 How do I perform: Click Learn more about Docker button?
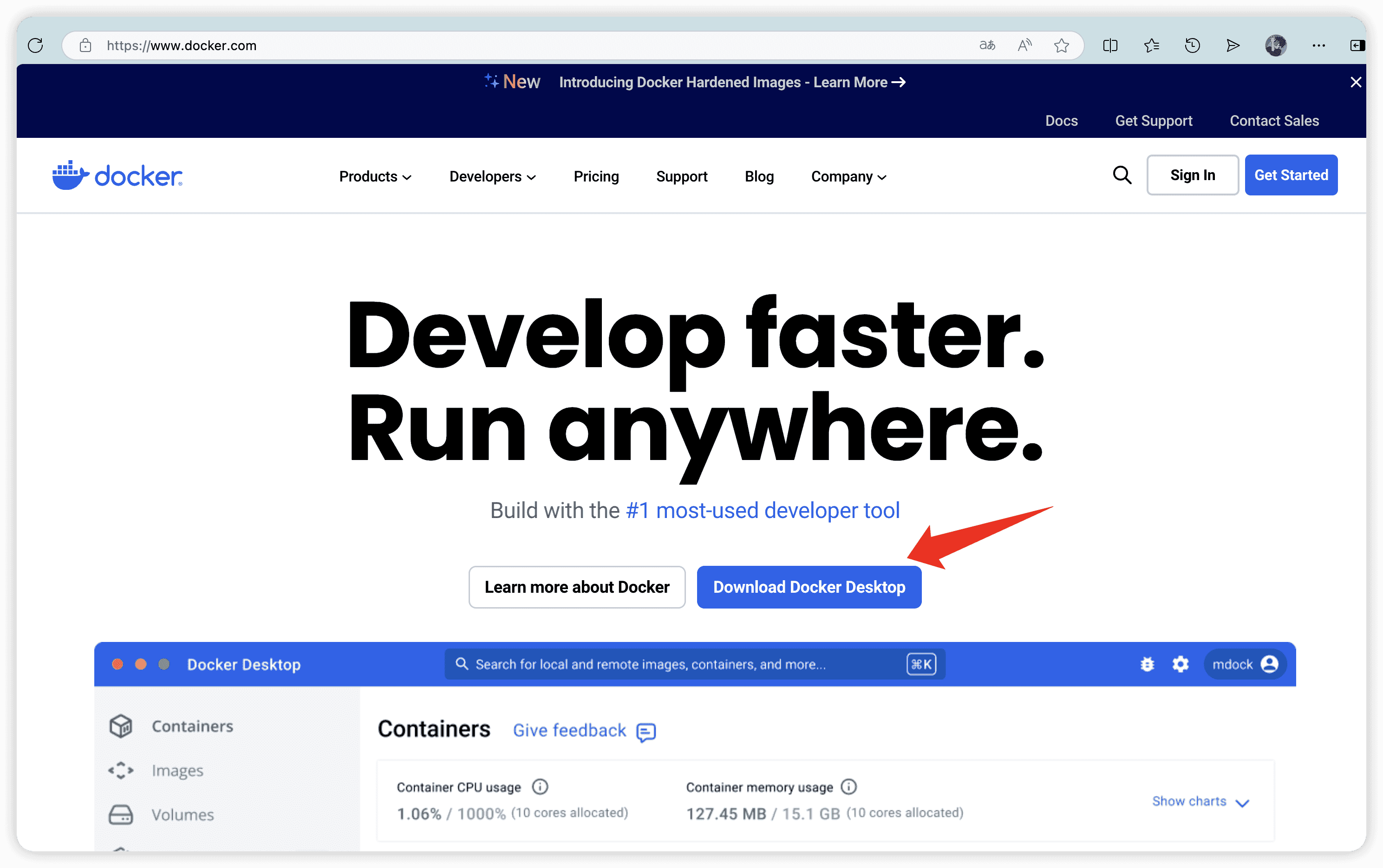pyautogui.click(x=577, y=587)
